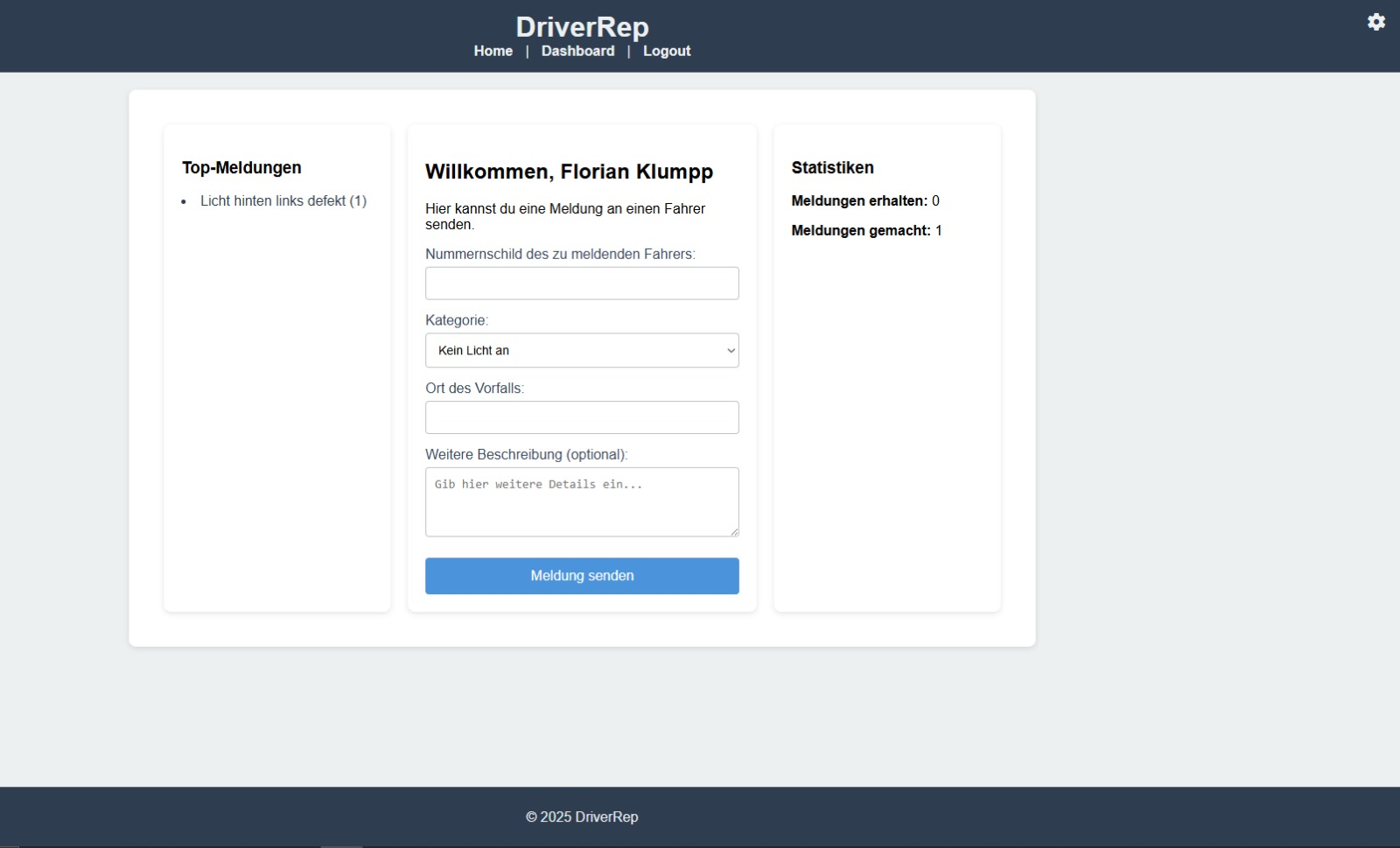Click the Meldungen erhalten statistic
Viewport: 1400px width, 848px height.
pos(864,200)
